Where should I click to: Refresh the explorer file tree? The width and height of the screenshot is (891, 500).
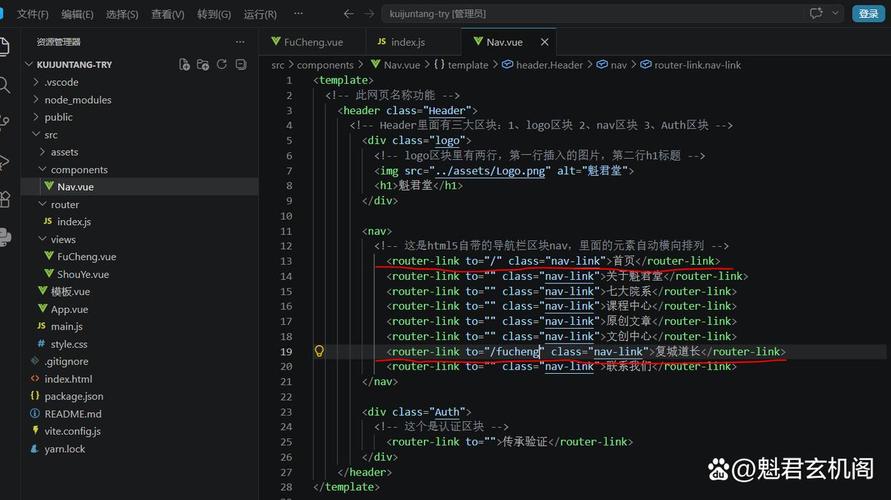(222, 65)
